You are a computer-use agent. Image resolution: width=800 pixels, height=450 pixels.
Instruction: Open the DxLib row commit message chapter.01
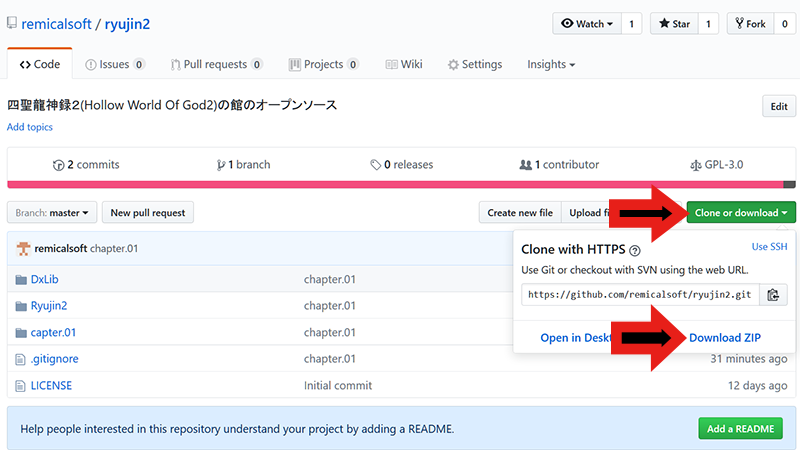click(330, 279)
